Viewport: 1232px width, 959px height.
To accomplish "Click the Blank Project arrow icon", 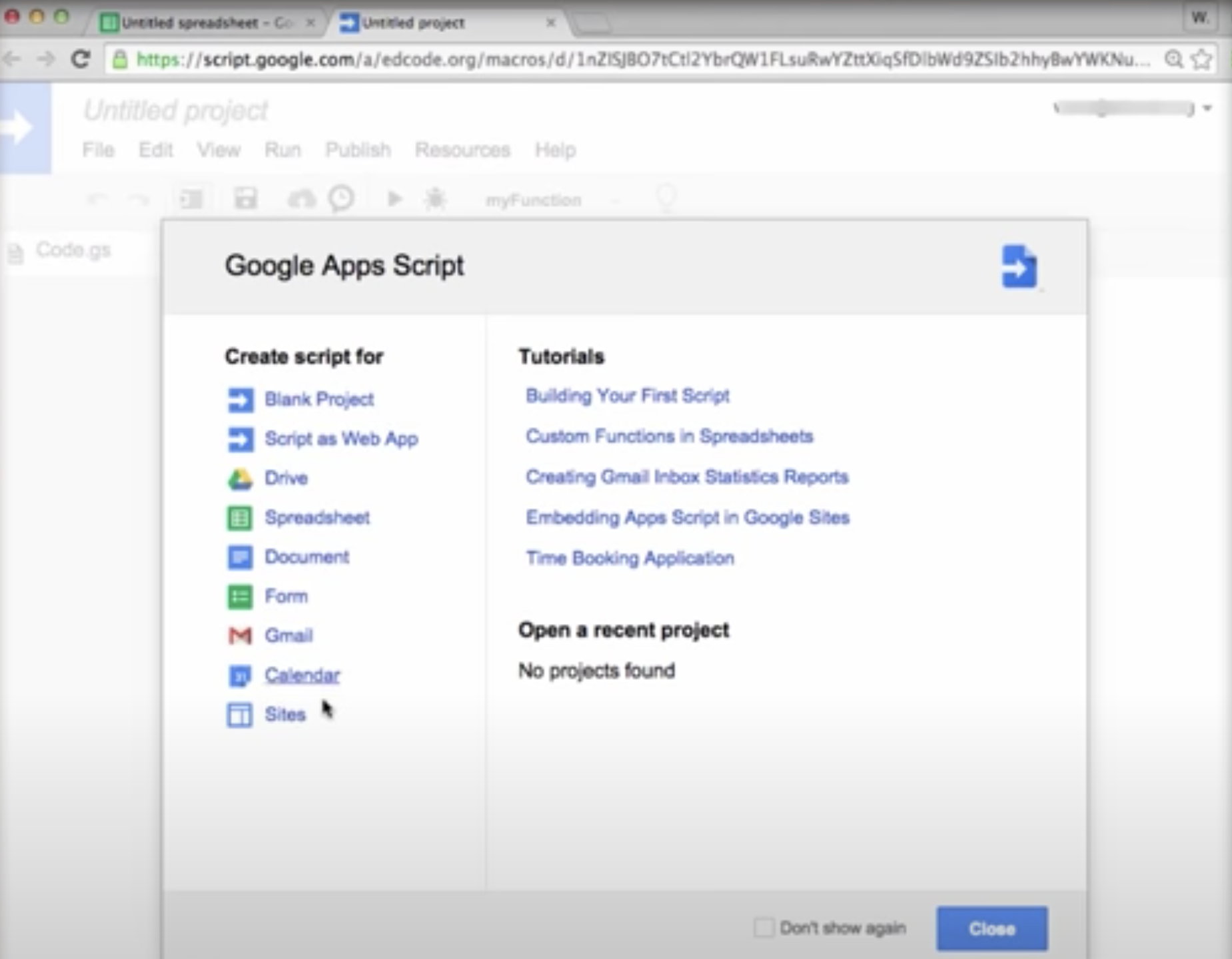I will [240, 400].
